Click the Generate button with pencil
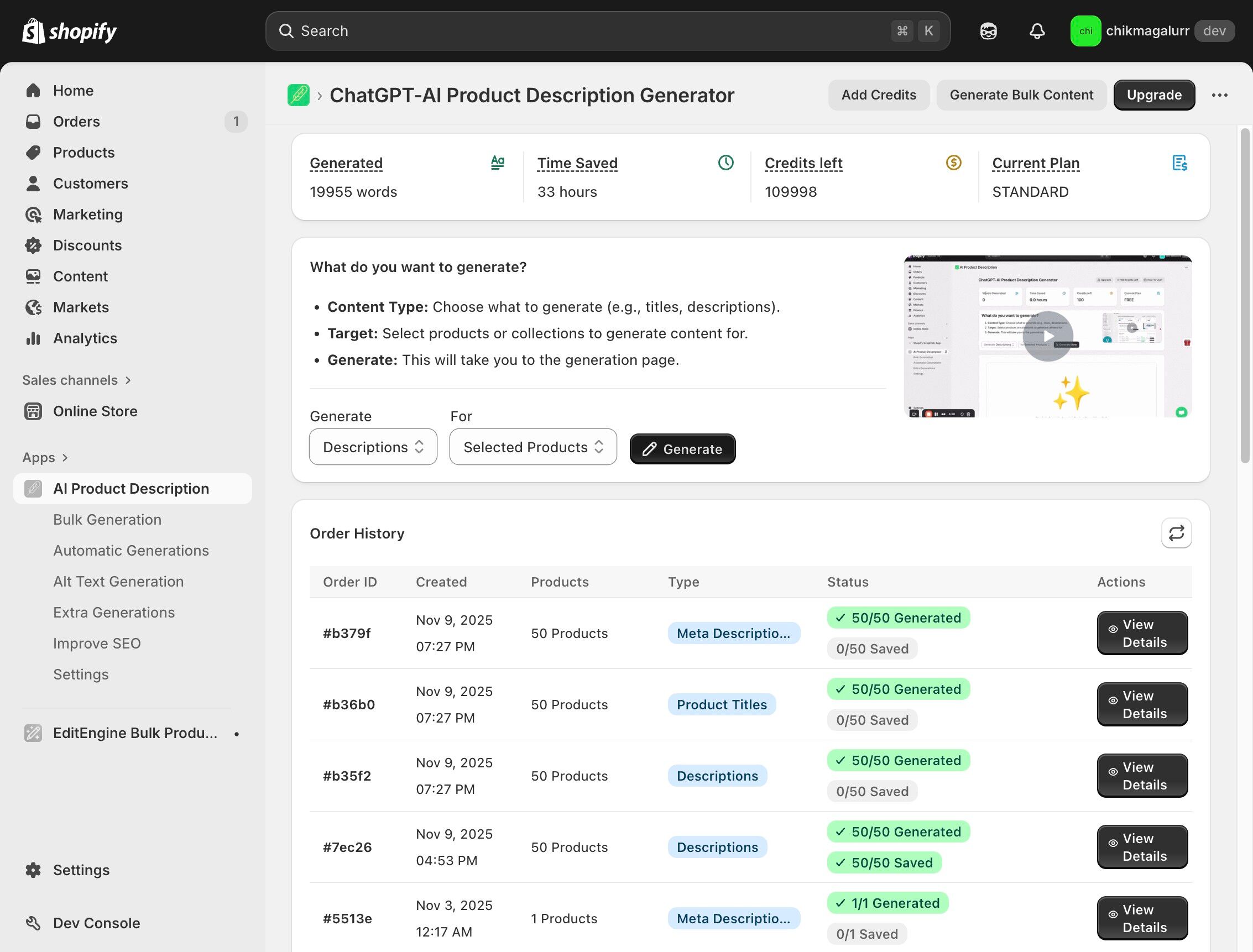 [x=682, y=449]
